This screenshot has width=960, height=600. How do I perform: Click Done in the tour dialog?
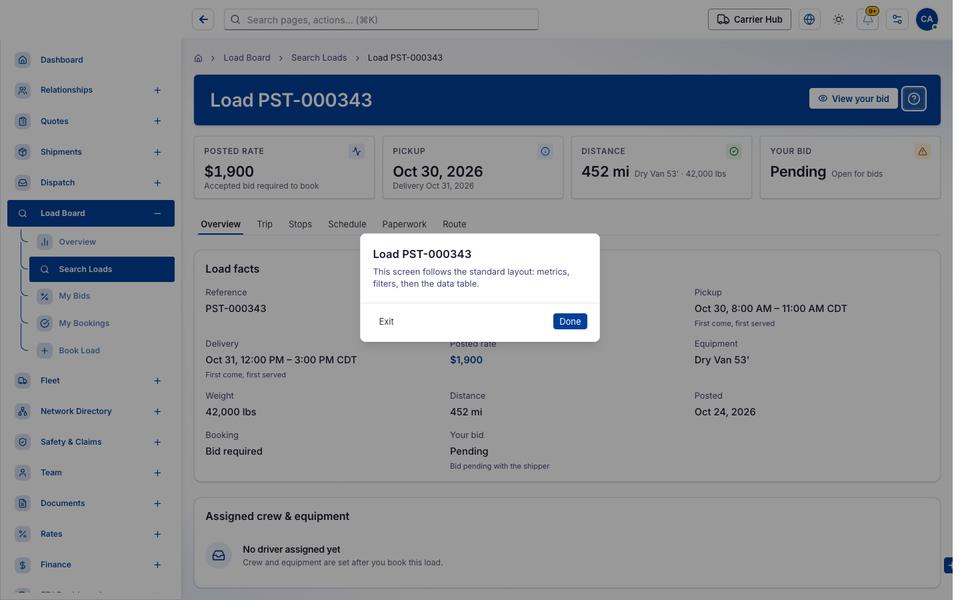(569, 321)
